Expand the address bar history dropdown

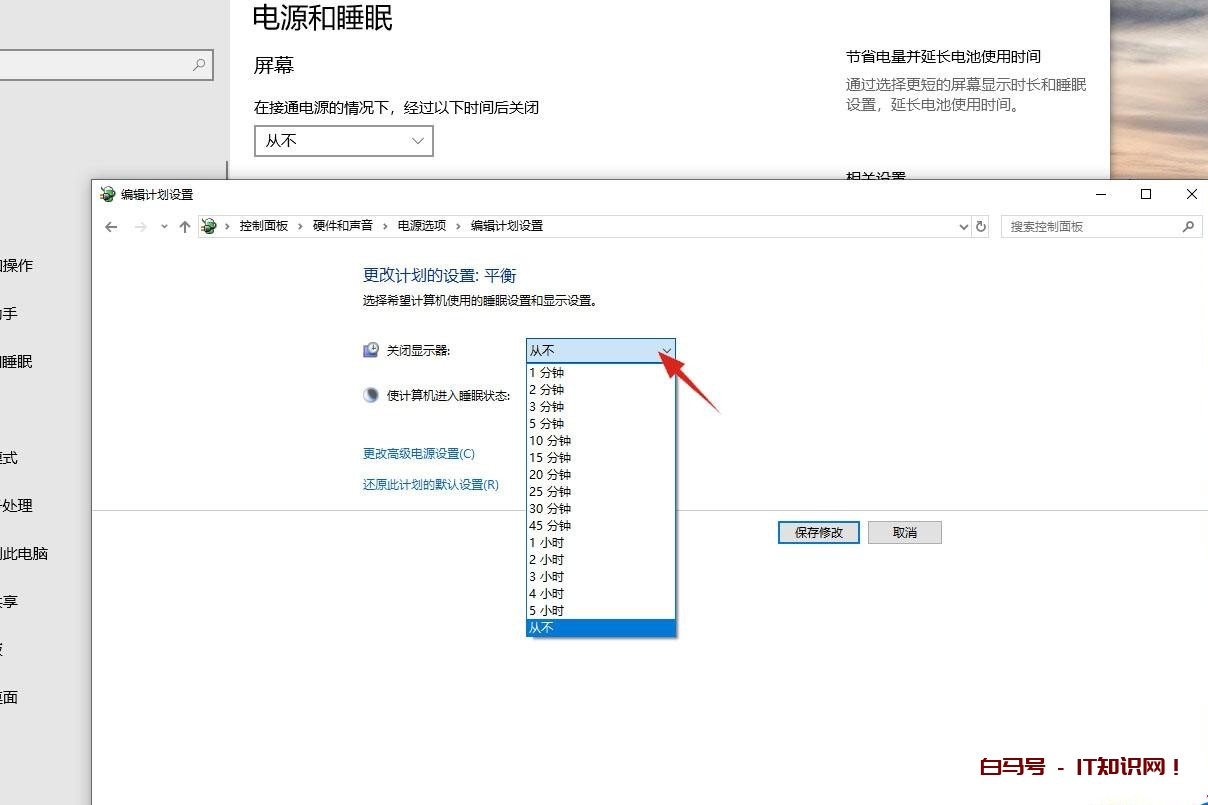(x=963, y=227)
